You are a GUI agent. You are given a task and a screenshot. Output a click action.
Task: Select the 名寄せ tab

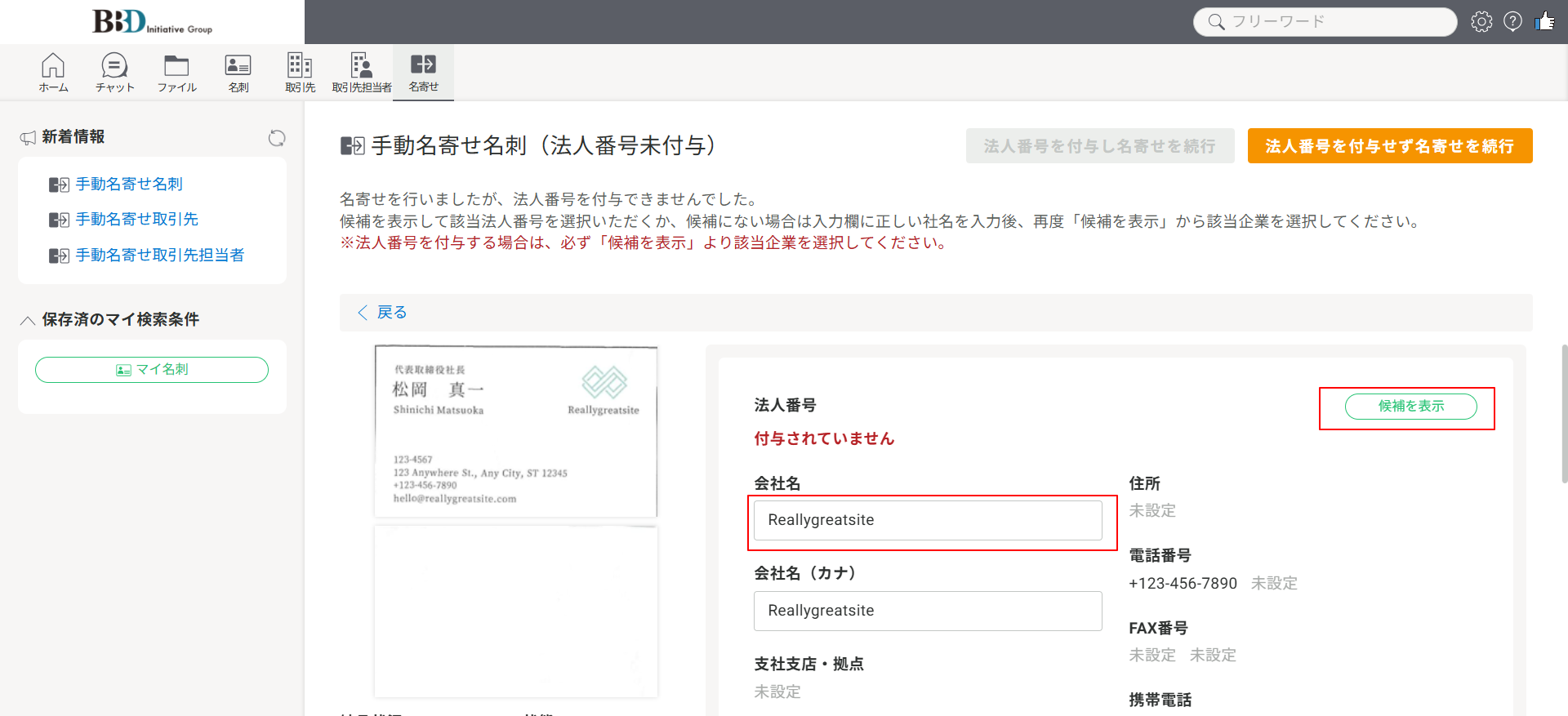pos(423,73)
